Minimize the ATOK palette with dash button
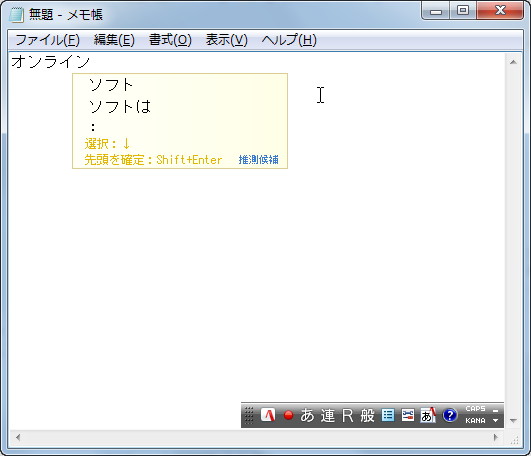 click(495, 411)
